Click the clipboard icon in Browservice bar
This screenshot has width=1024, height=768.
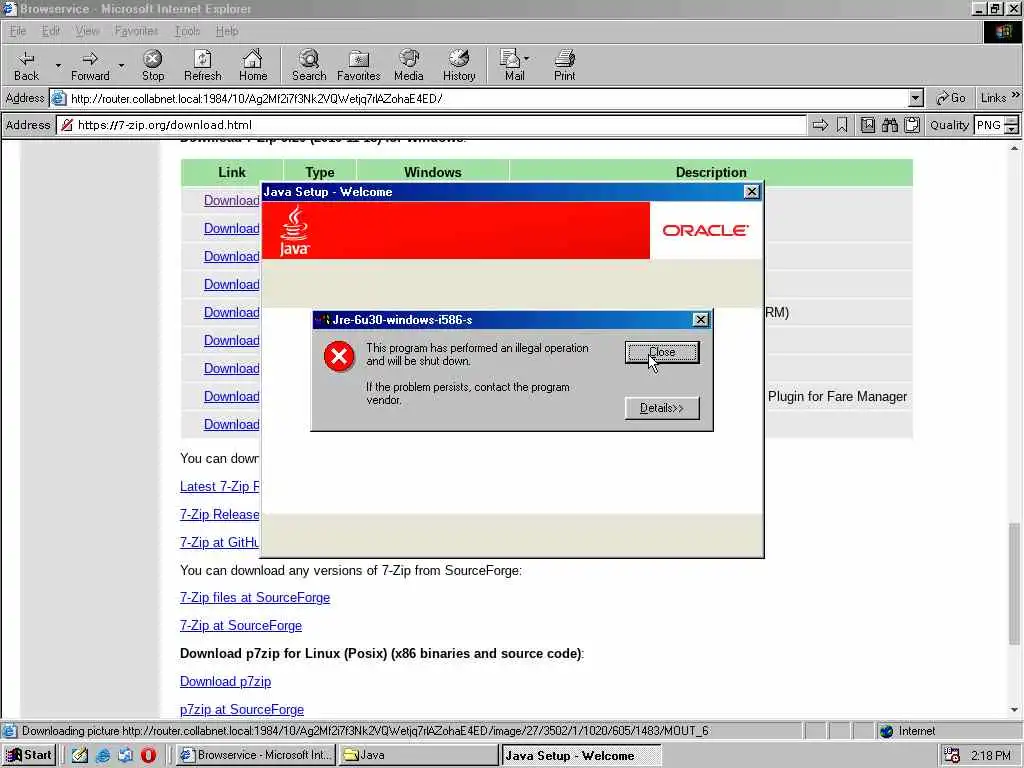pos(912,125)
